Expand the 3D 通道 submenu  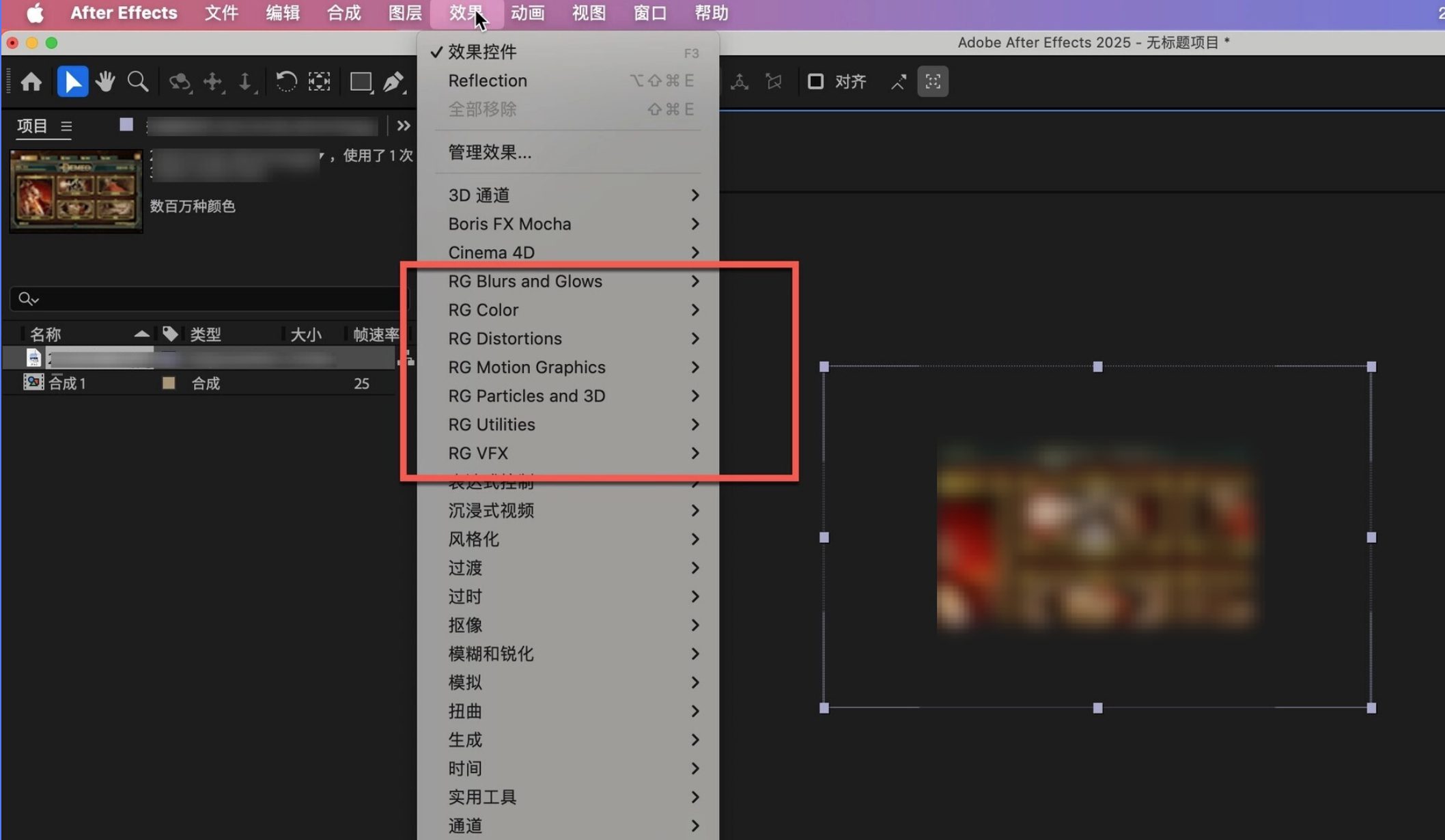click(567, 195)
